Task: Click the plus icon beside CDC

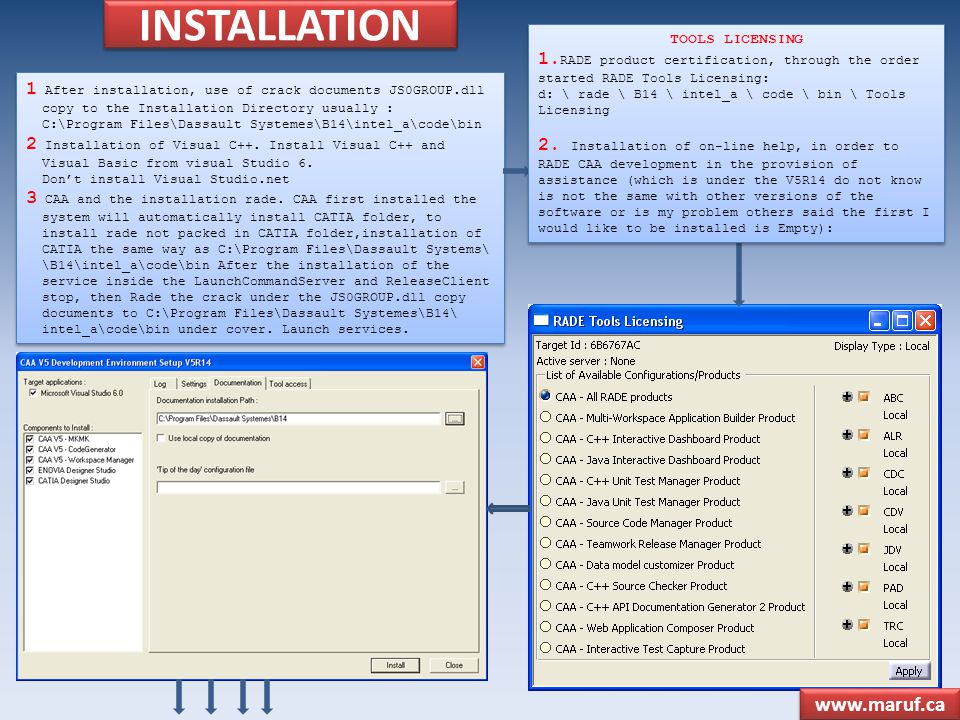Action: pyautogui.click(x=847, y=473)
